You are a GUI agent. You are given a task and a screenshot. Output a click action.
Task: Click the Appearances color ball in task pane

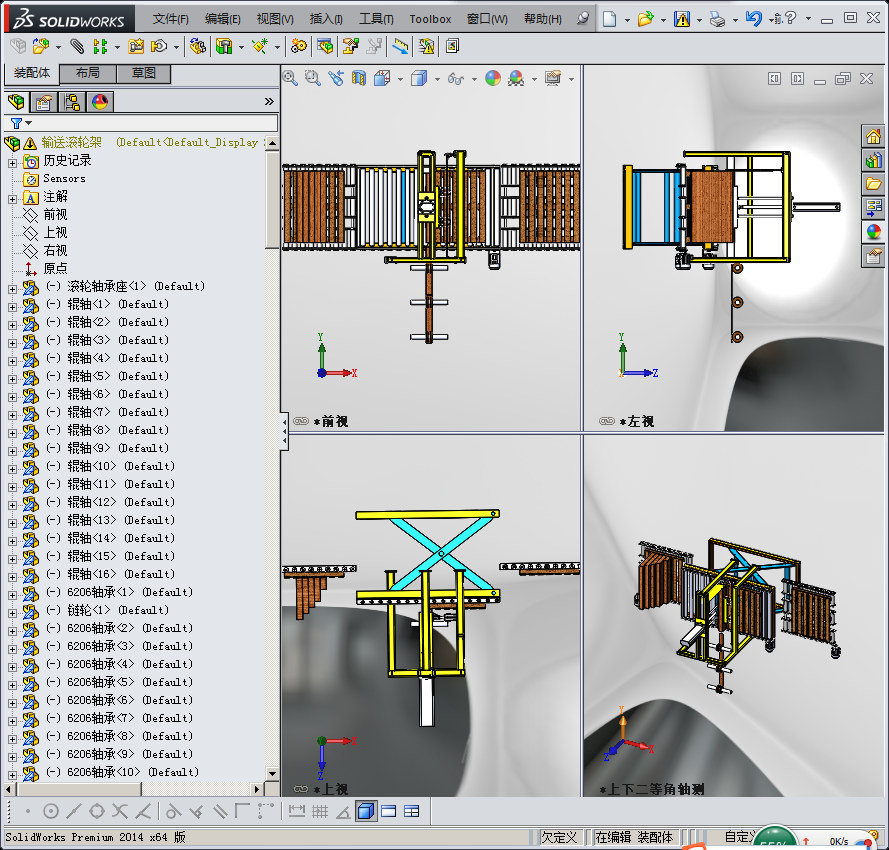(873, 232)
